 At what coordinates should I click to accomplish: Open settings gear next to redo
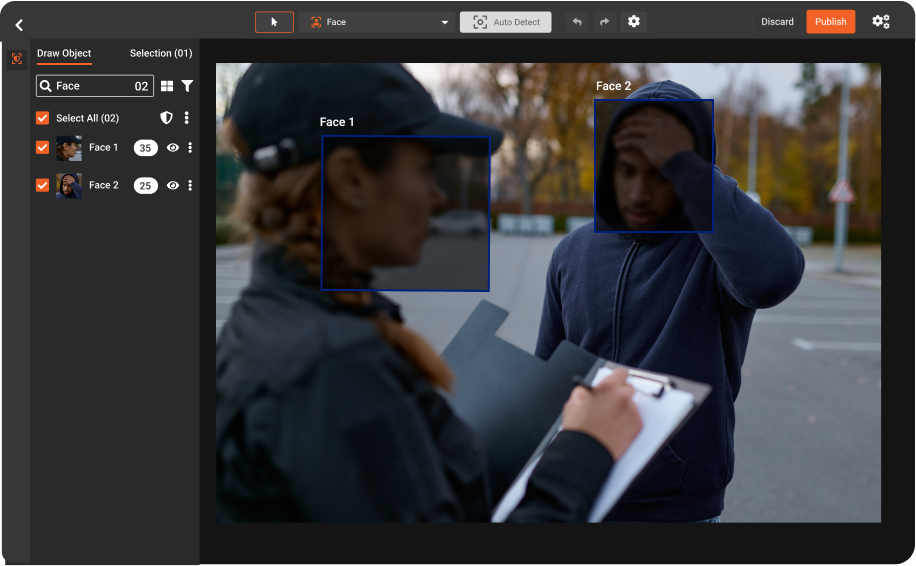pos(633,22)
